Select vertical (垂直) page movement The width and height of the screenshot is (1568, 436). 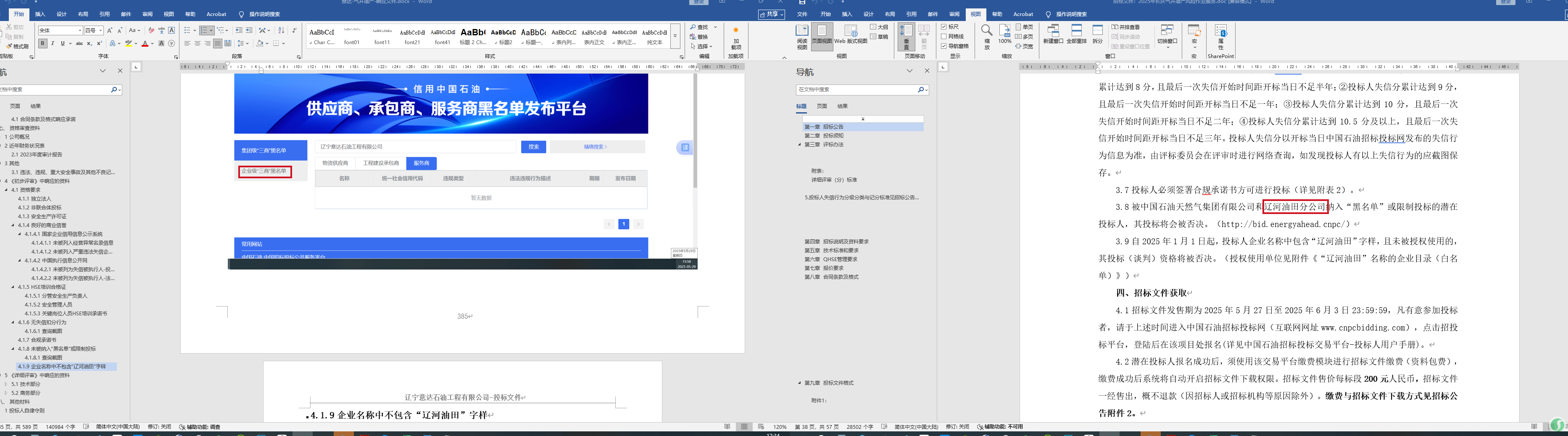[x=906, y=37]
